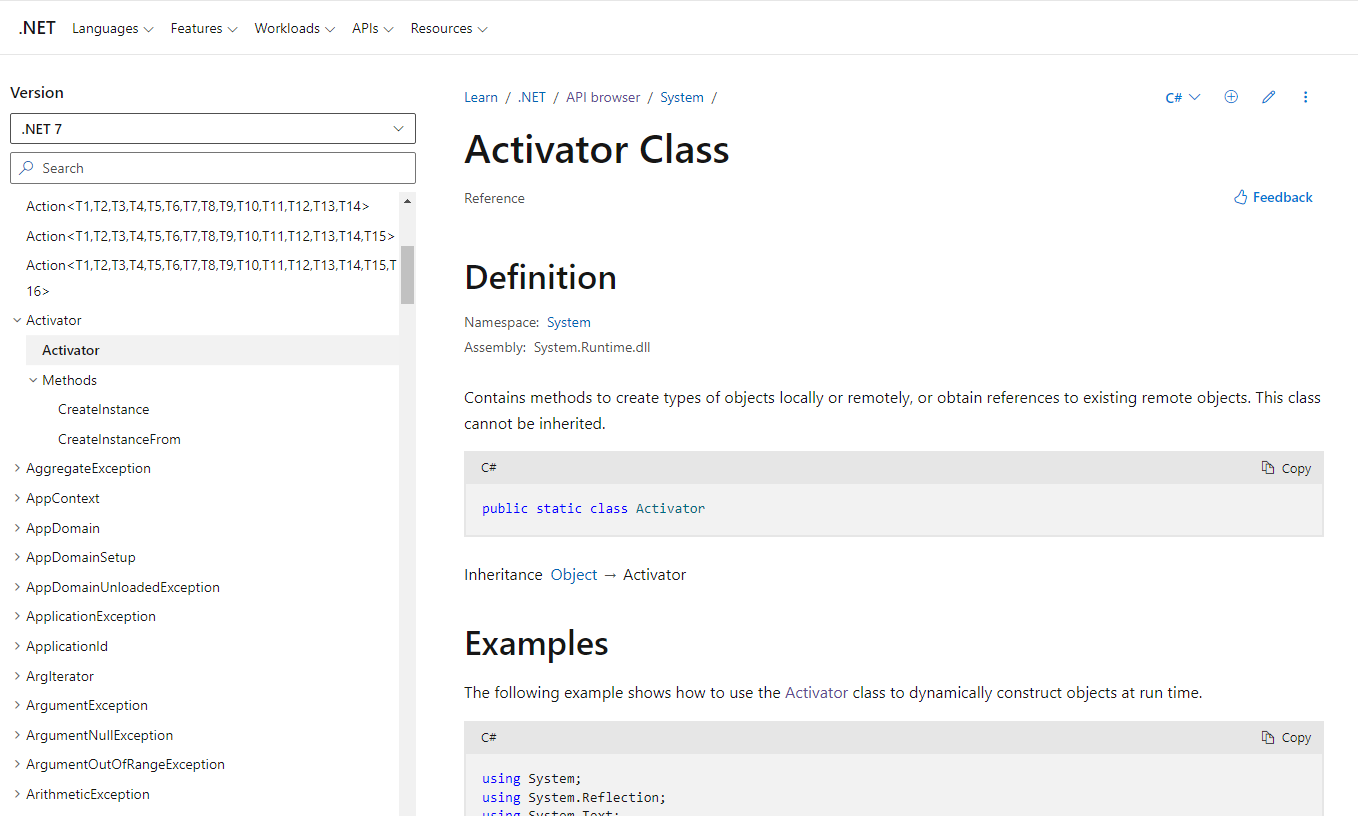Expand the ArgumentNullException node

17,735
